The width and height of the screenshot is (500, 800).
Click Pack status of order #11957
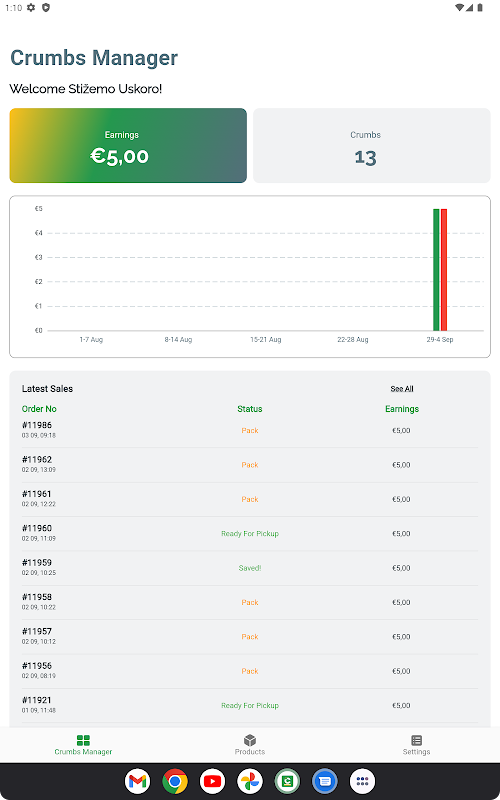(x=250, y=637)
